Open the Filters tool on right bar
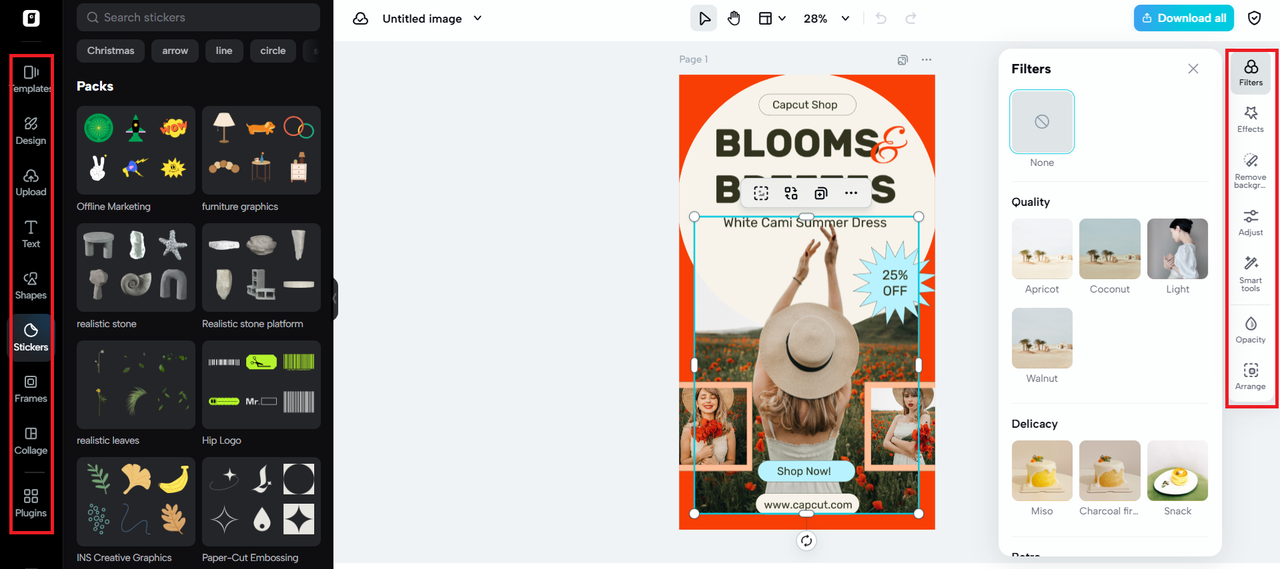Viewport: 1280px width, 569px height. (x=1251, y=73)
